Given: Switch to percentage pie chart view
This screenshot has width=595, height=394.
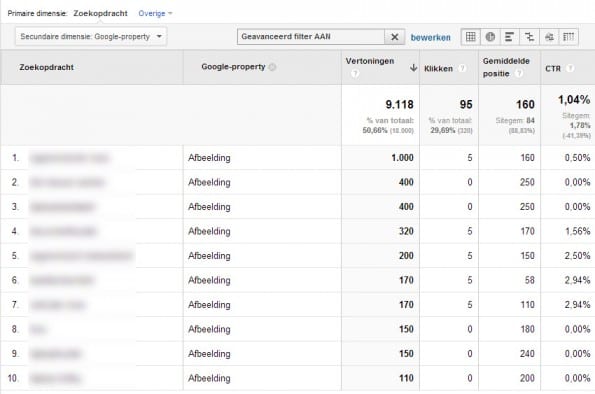Looking at the screenshot, I should tap(490, 37).
